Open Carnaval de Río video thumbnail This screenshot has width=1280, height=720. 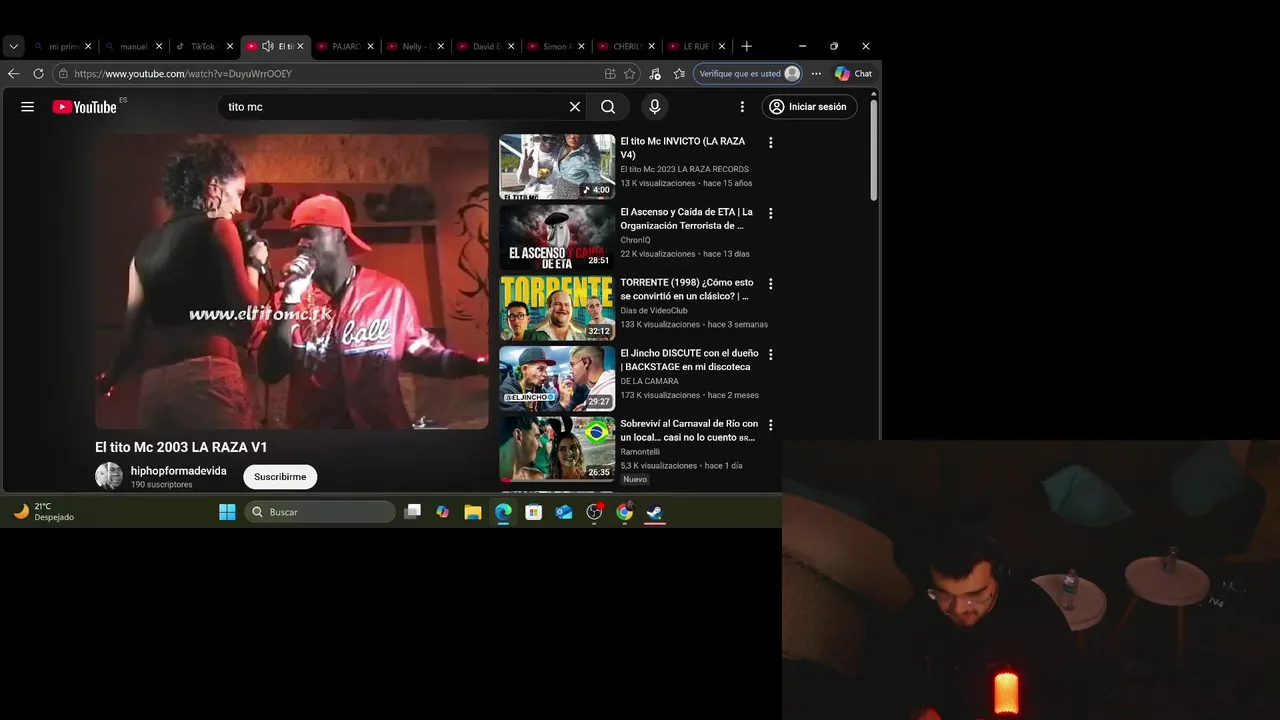(557, 449)
